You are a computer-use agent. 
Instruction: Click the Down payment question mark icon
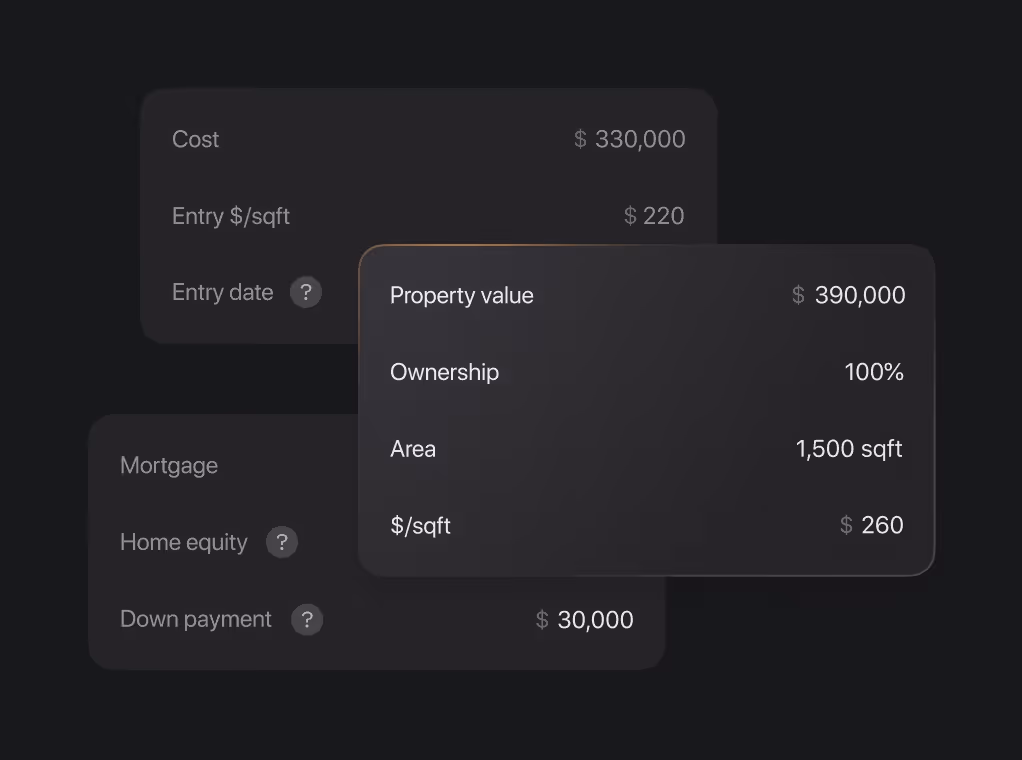[306, 619]
